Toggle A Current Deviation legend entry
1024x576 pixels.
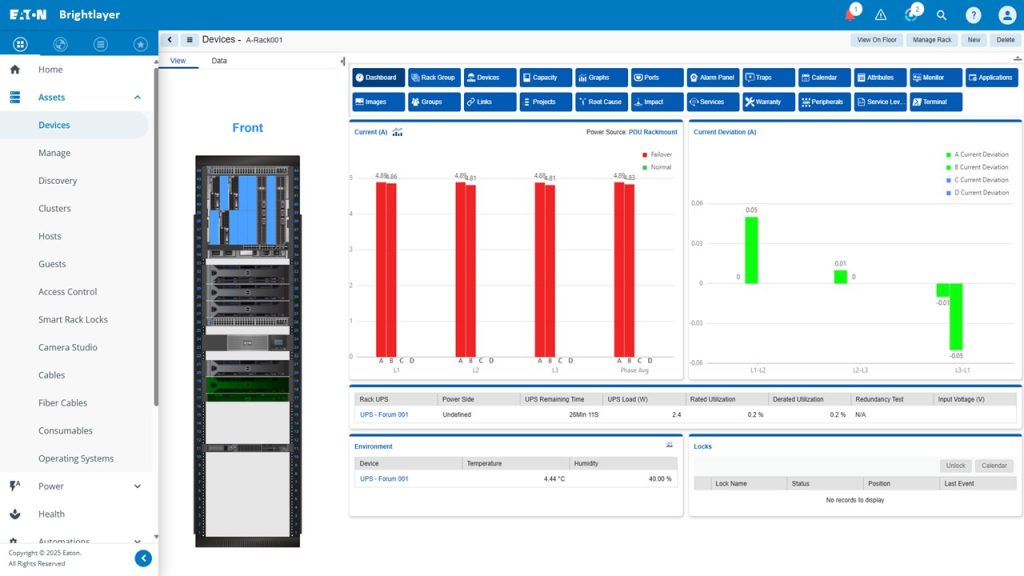coord(981,155)
